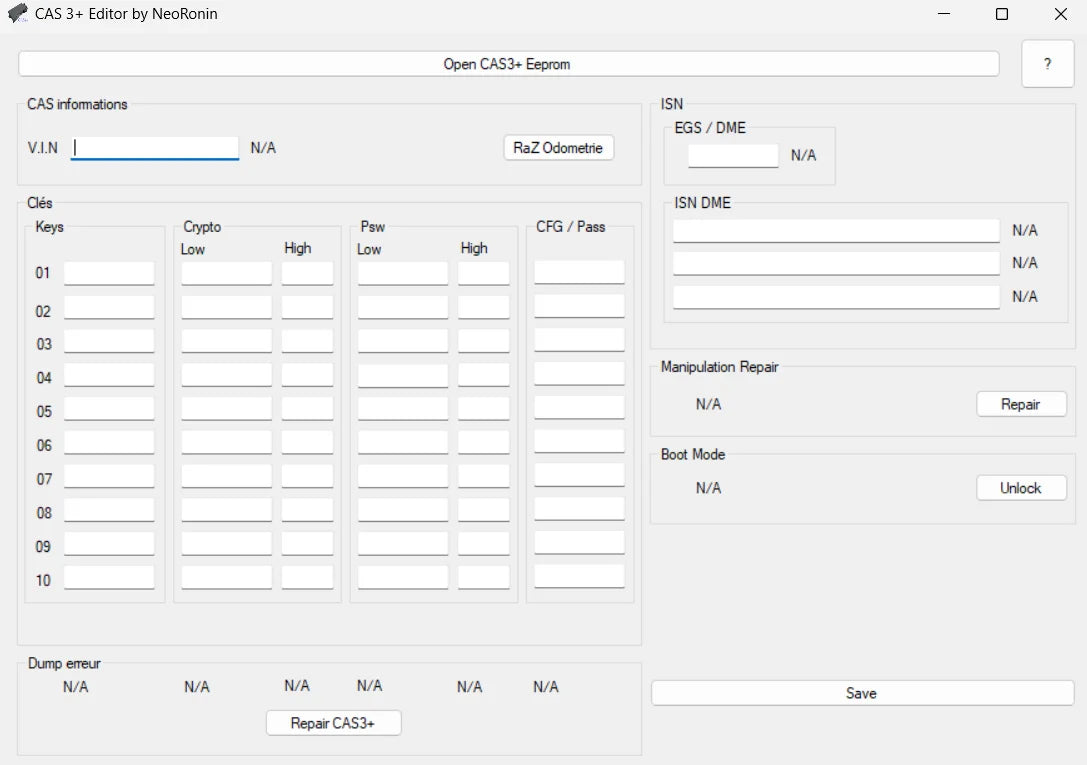Select Crypto High field in row 03
This screenshot has width=1087, height=765.
click(307, 341)
